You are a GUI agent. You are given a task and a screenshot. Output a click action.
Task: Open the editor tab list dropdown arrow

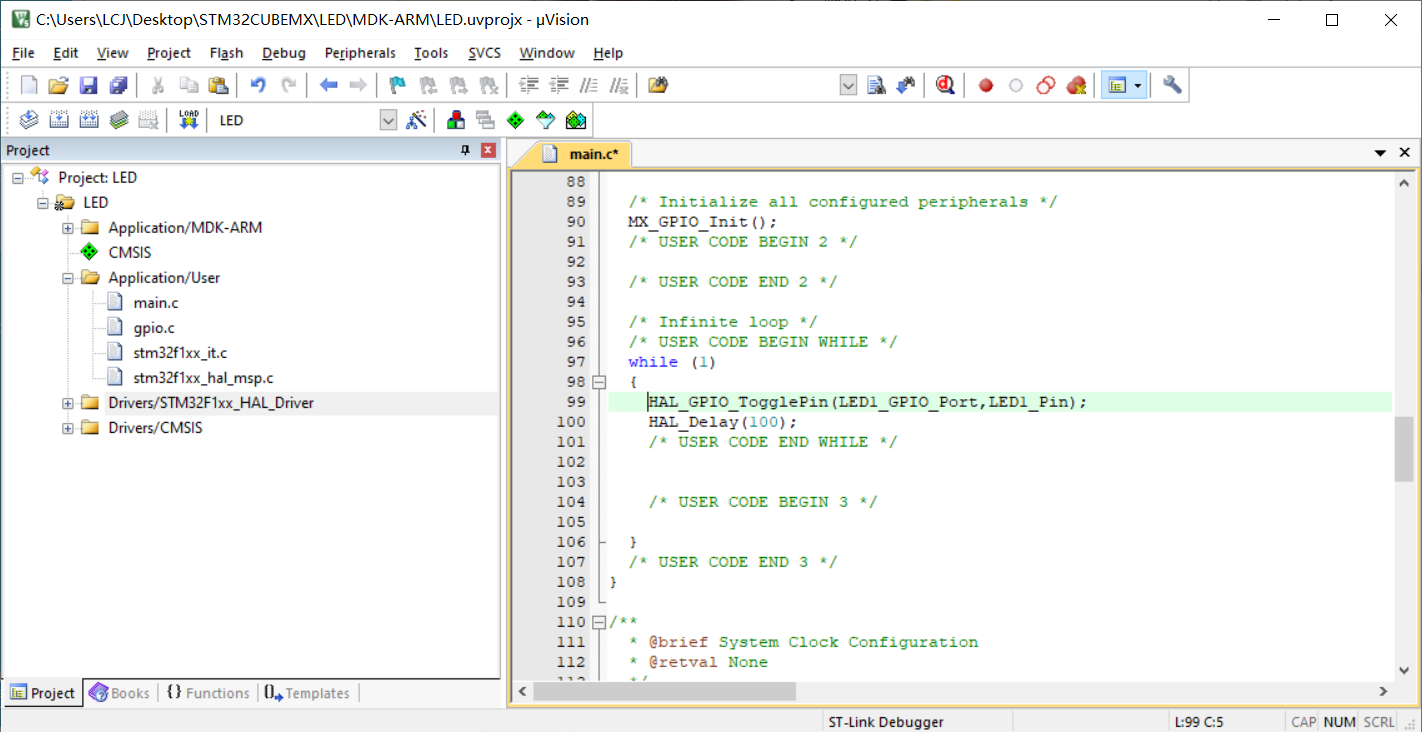coord(1381,153)
